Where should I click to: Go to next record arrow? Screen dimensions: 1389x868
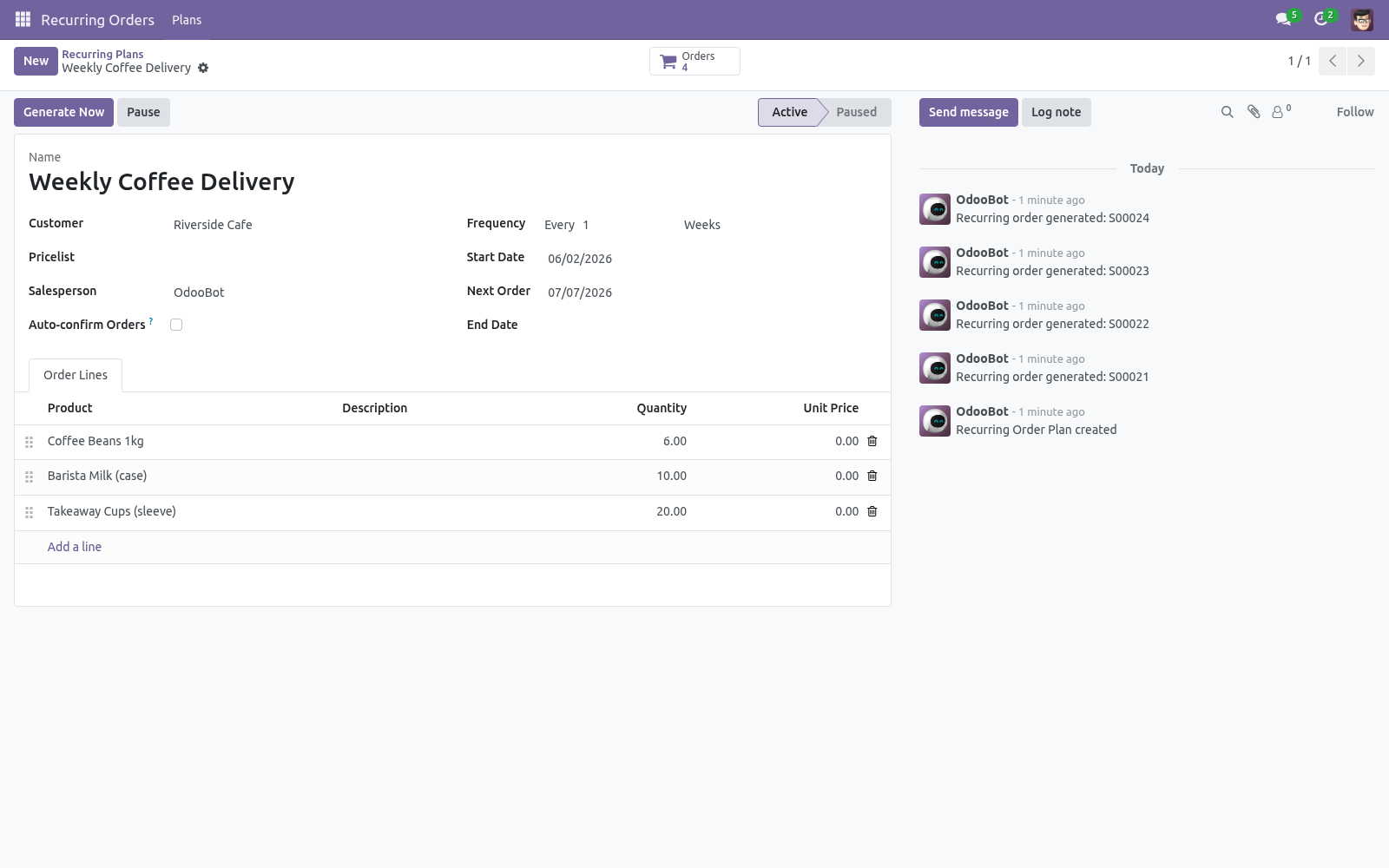tap(1360, 61)
